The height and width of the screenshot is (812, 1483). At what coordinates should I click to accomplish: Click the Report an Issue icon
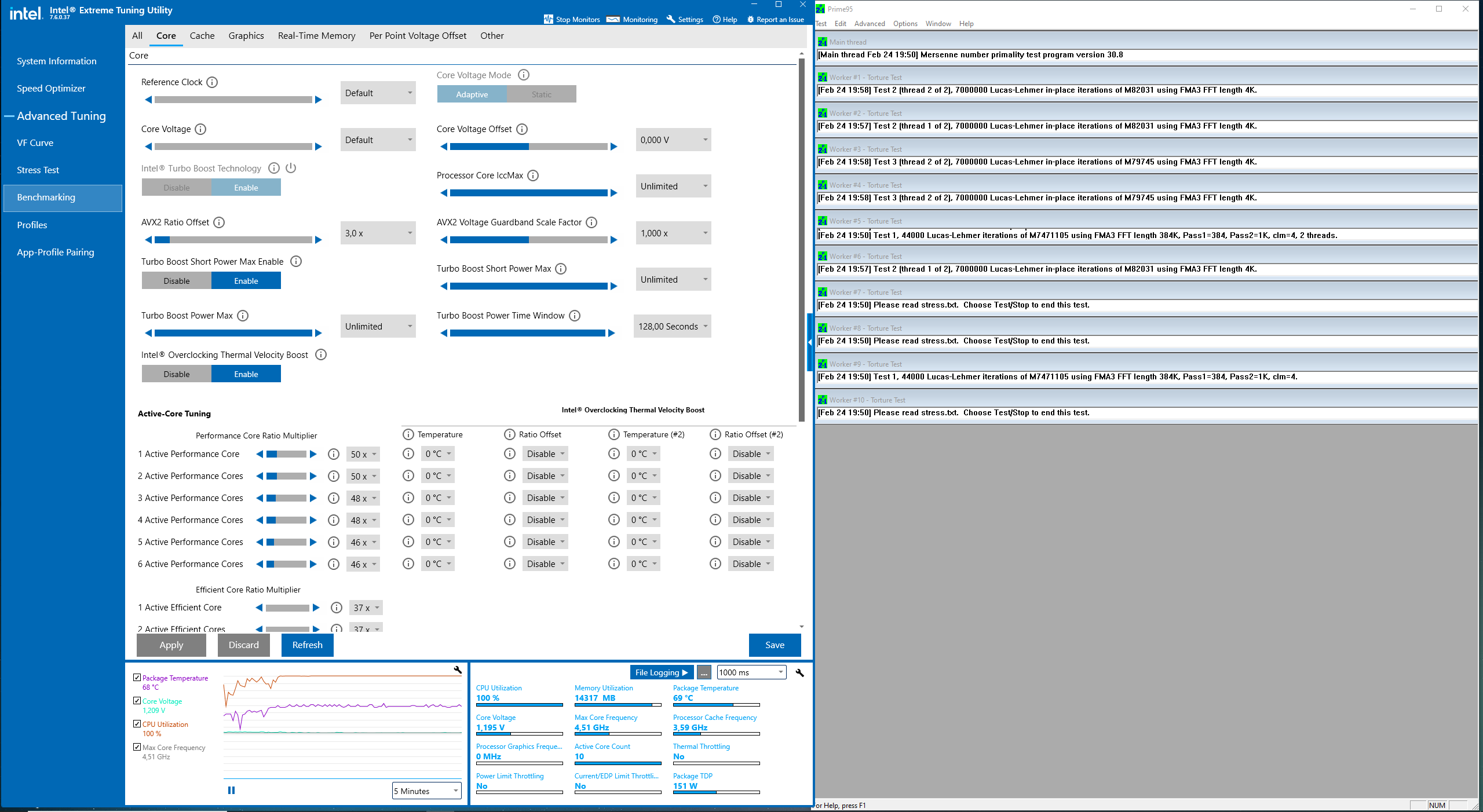(x=750, y=19)
